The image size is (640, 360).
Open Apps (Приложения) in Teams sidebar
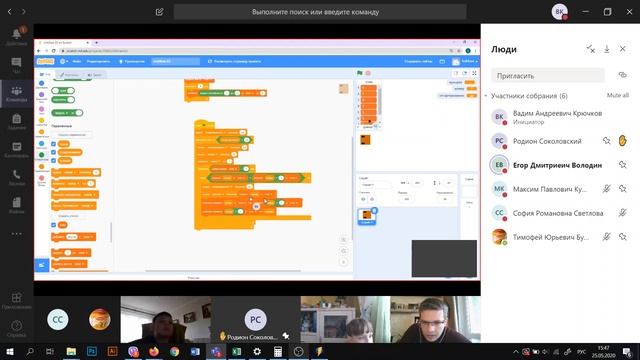point(16,300)
